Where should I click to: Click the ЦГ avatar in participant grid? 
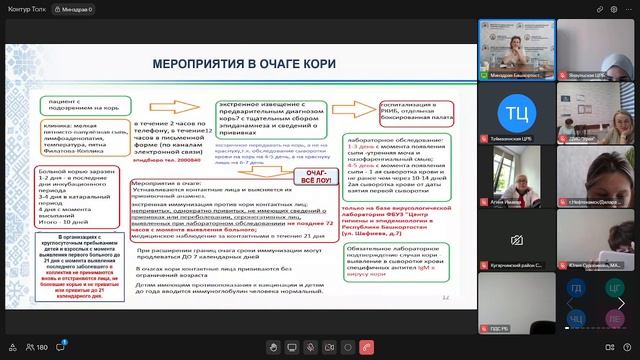tap(615, 288)
